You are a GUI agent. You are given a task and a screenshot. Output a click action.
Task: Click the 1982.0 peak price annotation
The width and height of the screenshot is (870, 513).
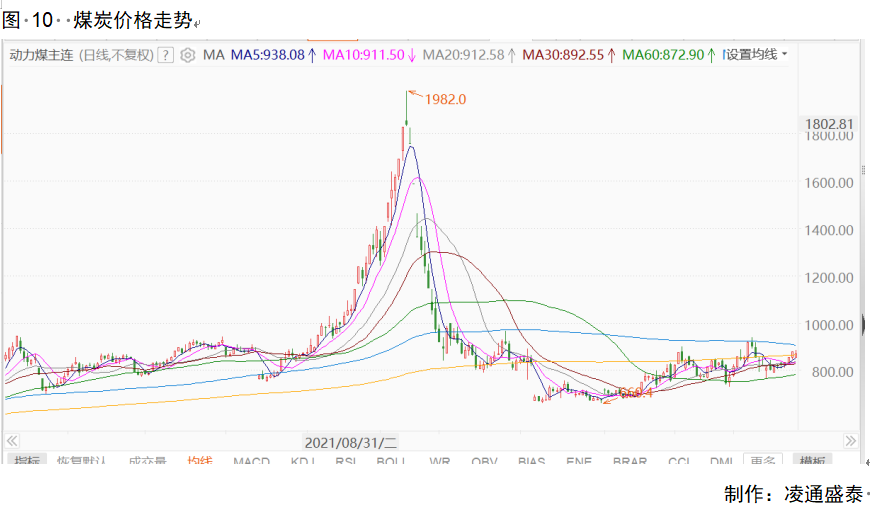(x=446, y=99)
